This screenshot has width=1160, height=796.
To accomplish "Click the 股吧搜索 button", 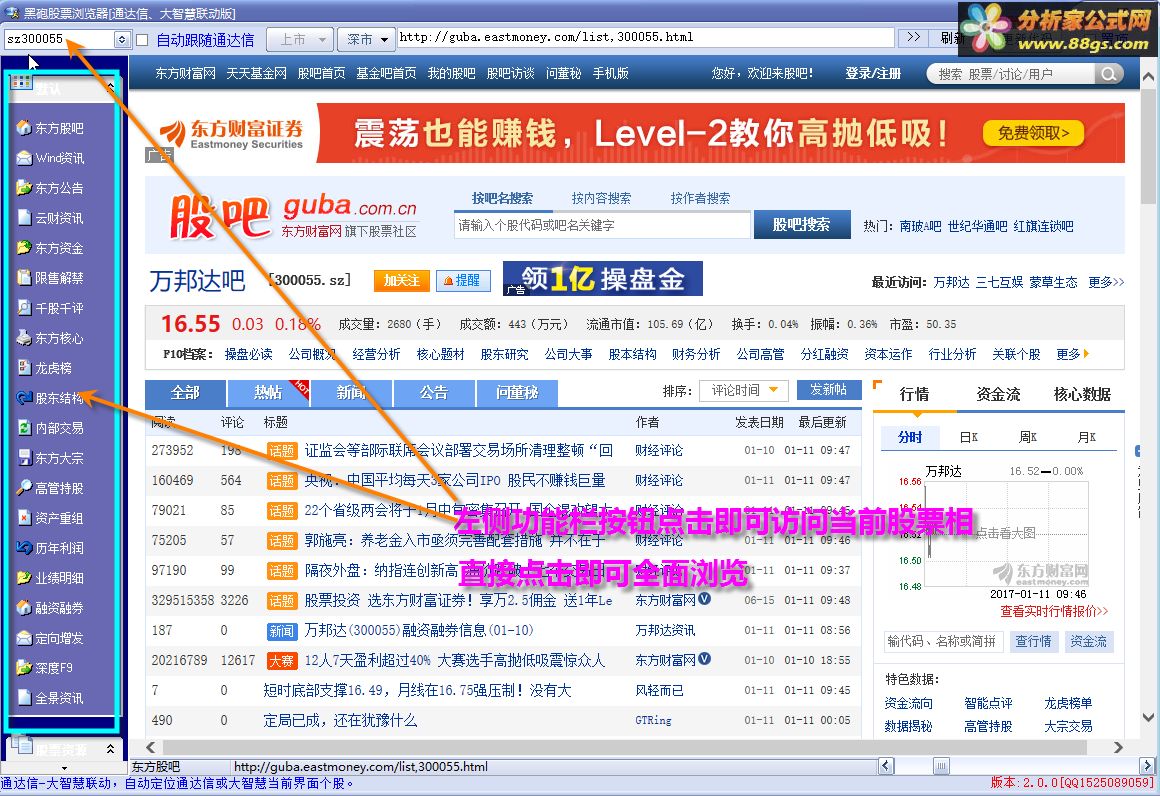I will click(x=801, y=224).
